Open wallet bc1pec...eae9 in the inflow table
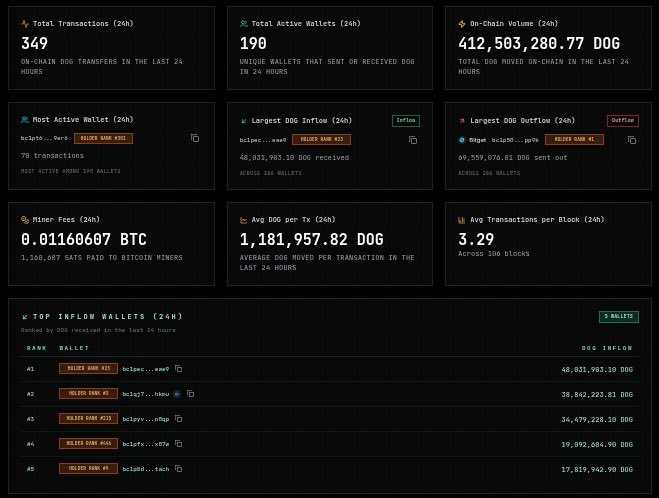Viewport: 659px width, 498px height. click(x=145, y=369)
